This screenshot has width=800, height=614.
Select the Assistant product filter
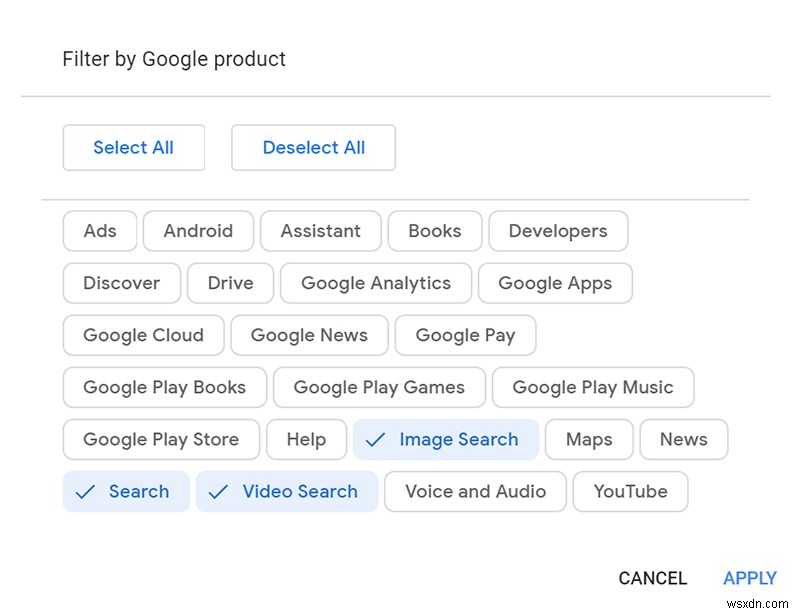click(x=320, y=231)
